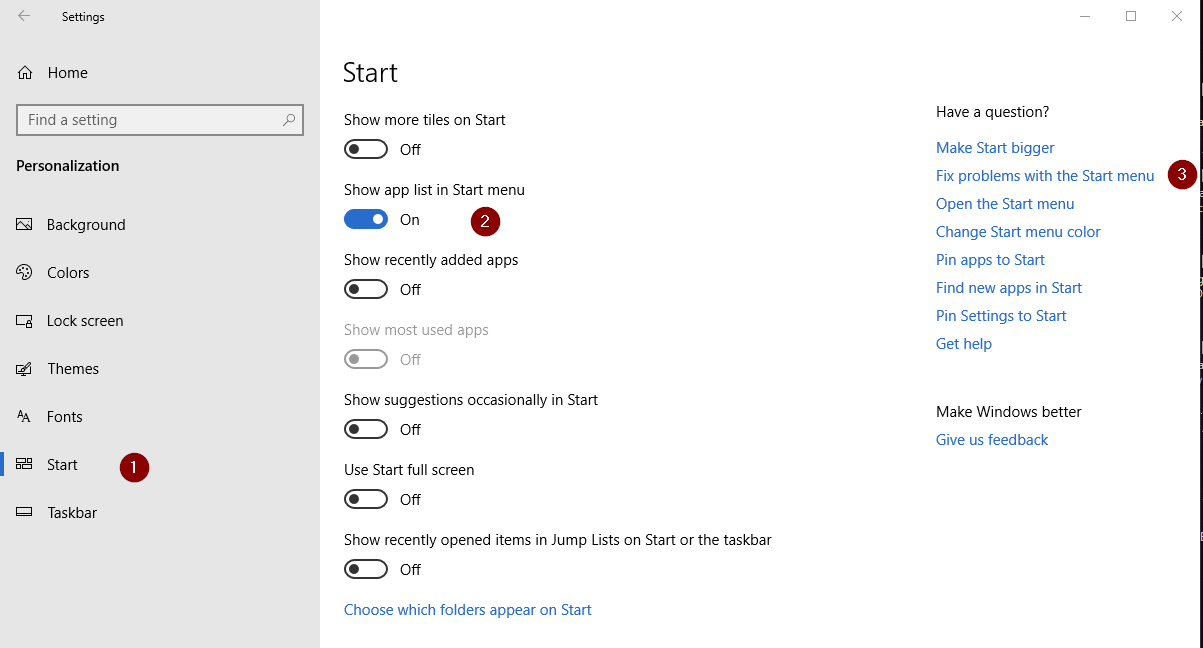The width and height of the screenshot is (1203, 648).
Task: Select Start in the Personalization menu
Action: click(x=62, y=465)
